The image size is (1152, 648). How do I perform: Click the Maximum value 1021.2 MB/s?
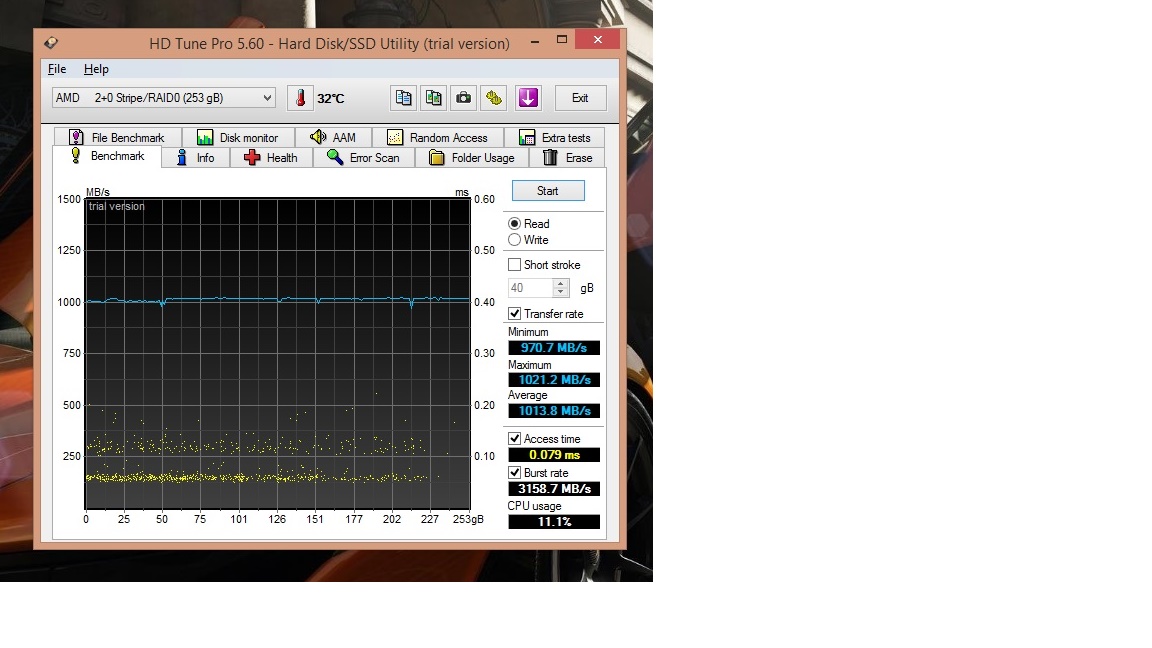(554, 380)
